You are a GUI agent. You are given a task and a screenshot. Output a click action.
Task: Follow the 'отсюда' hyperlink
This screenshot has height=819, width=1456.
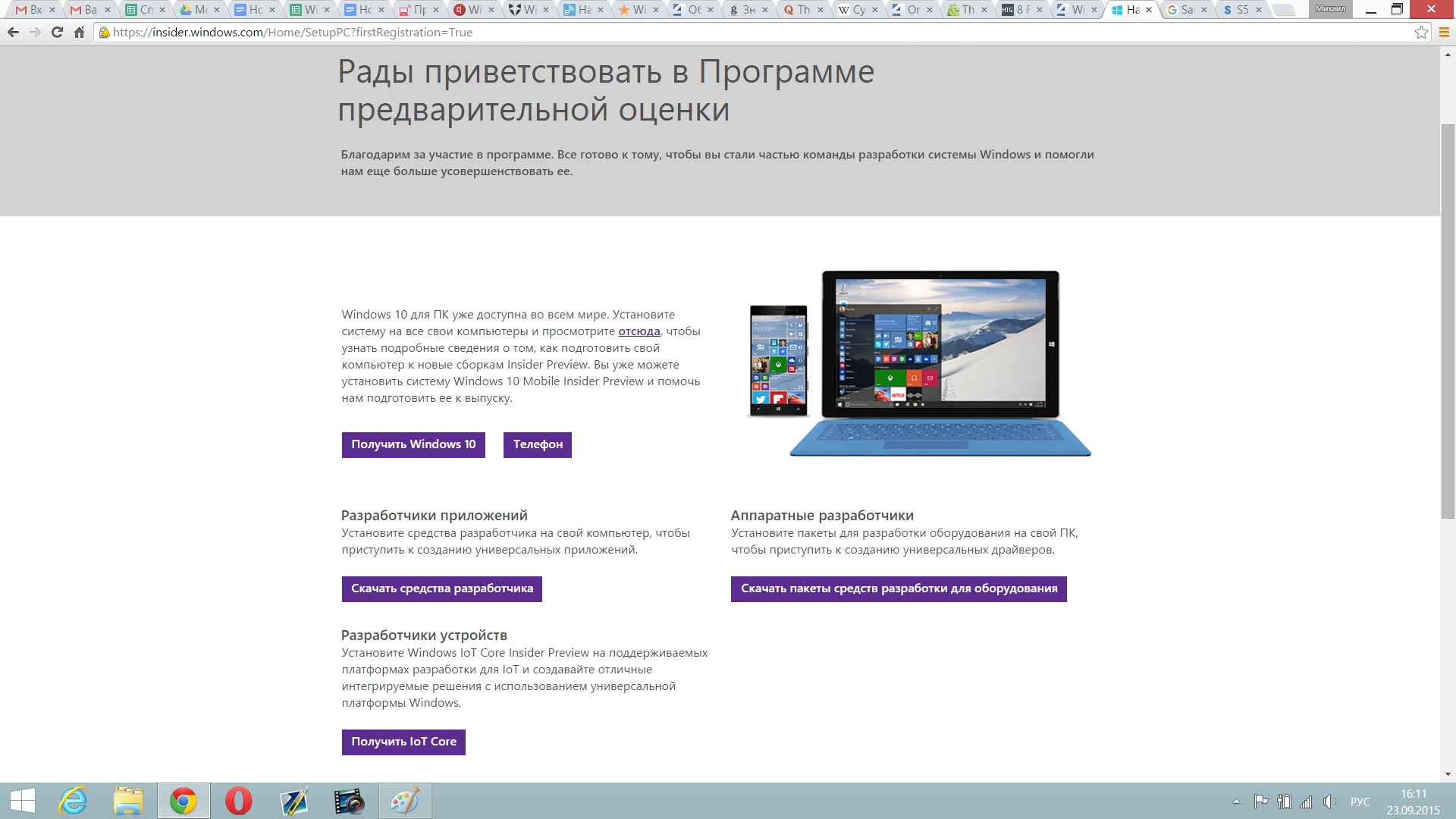[x=639, y=331]
